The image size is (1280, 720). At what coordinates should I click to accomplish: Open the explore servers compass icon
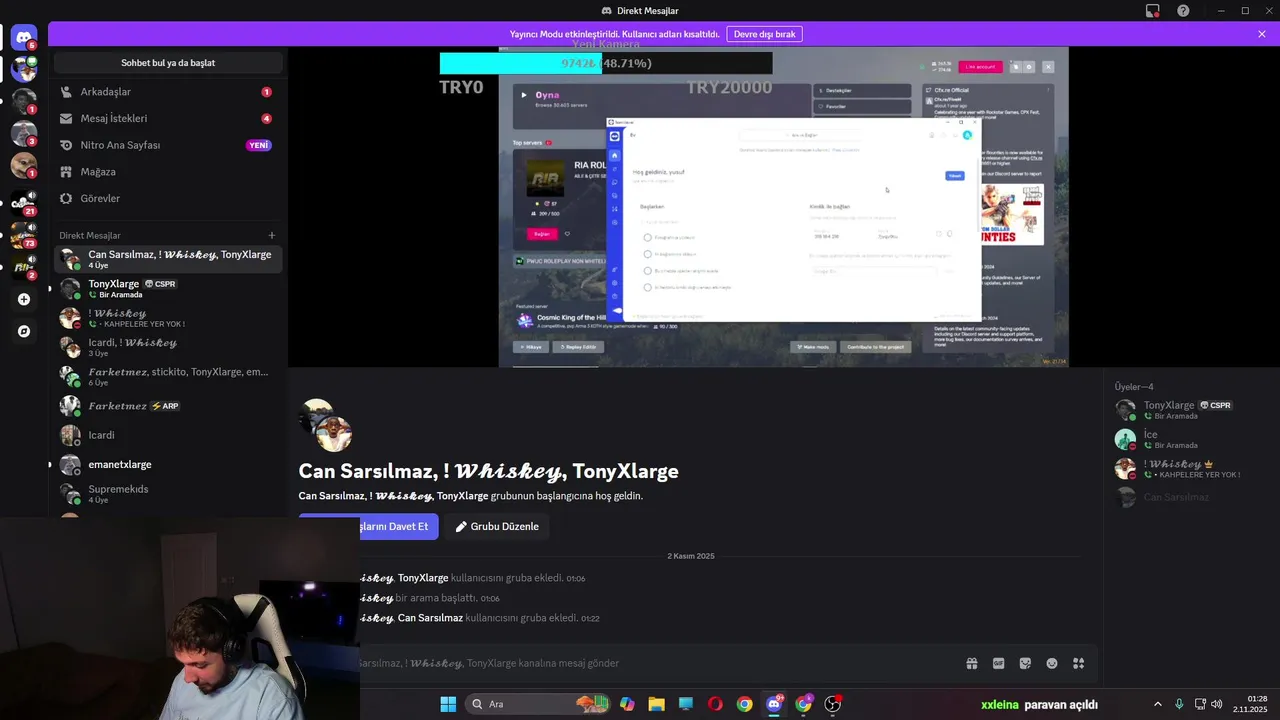(x=24, y=331)
